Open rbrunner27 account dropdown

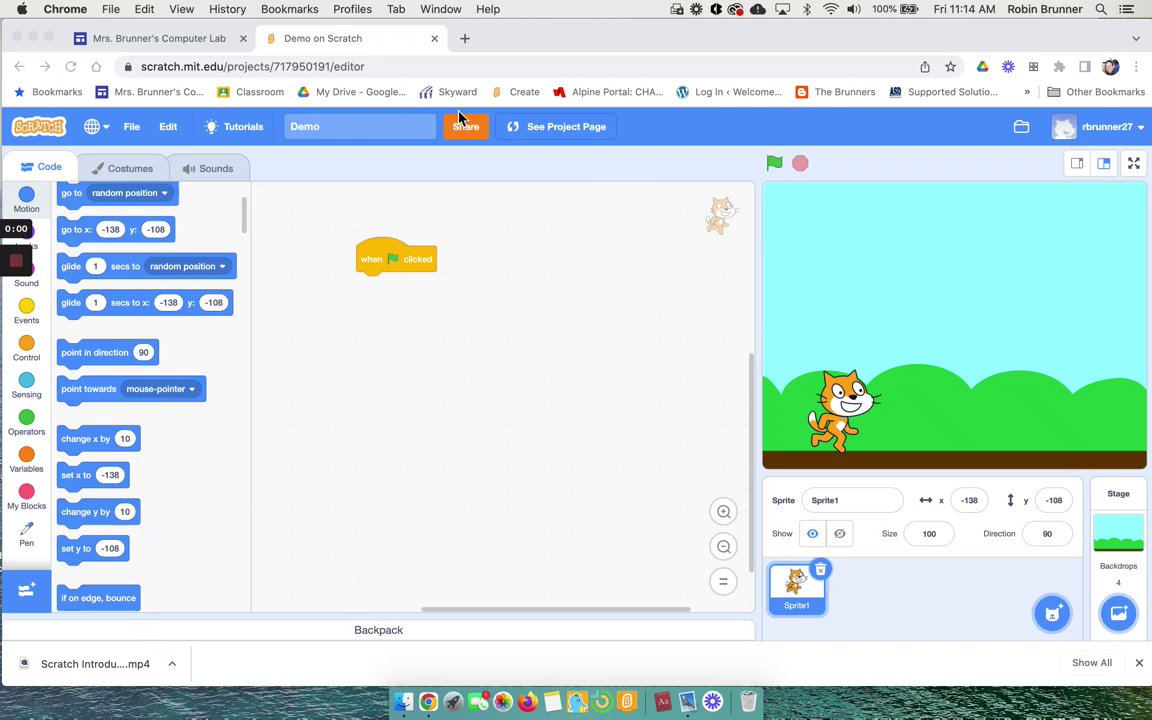[1098, 126]
